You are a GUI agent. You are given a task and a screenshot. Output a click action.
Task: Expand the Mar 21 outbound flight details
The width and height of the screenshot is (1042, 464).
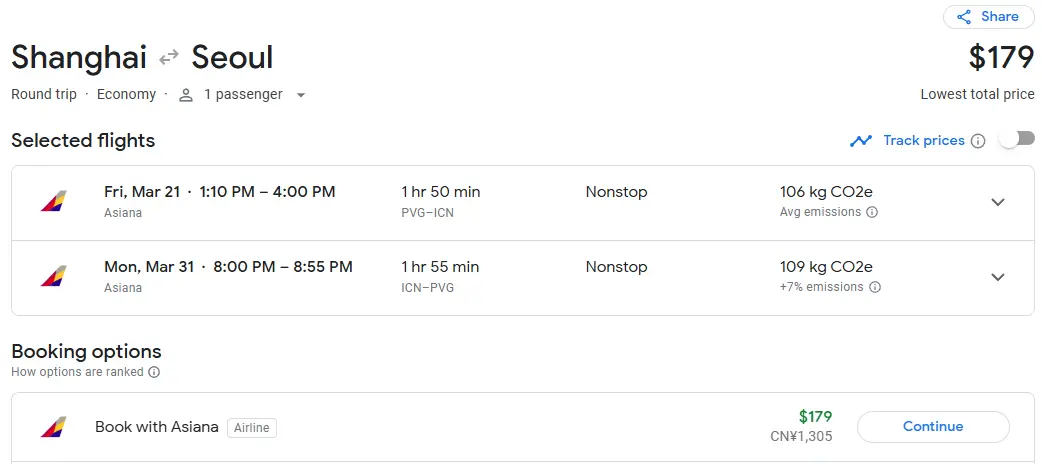coord(997,202)
